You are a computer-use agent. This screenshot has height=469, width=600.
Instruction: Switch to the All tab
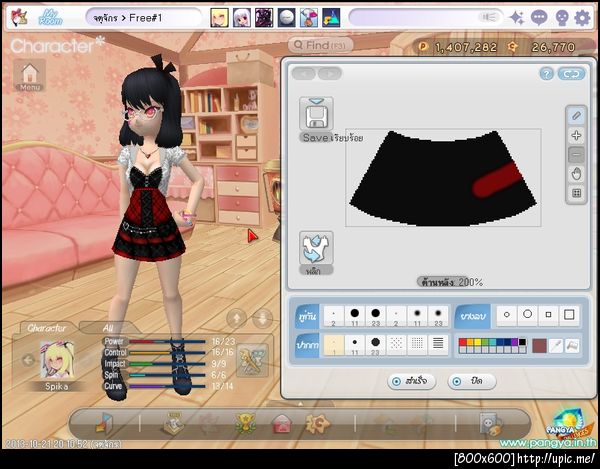[x=108, y=328]
